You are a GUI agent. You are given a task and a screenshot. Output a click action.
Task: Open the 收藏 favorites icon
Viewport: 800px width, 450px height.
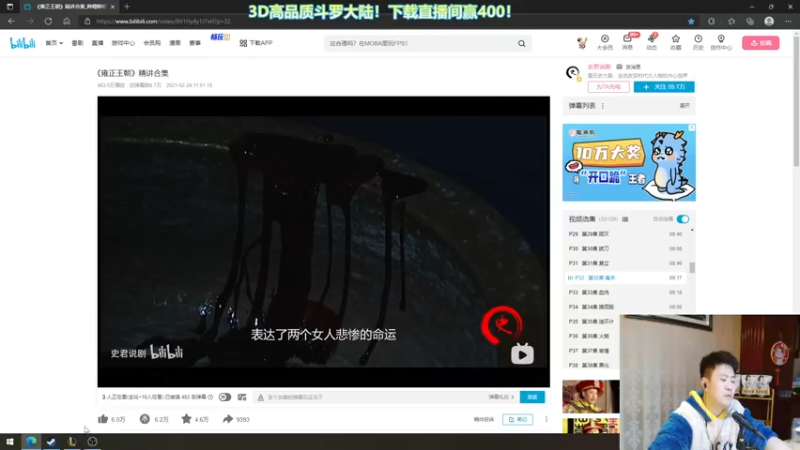click(676, 42)
